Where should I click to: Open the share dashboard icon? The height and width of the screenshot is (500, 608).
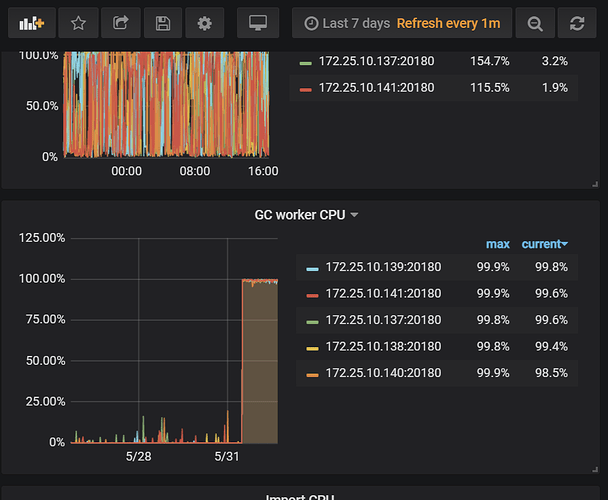coord(121,22)
